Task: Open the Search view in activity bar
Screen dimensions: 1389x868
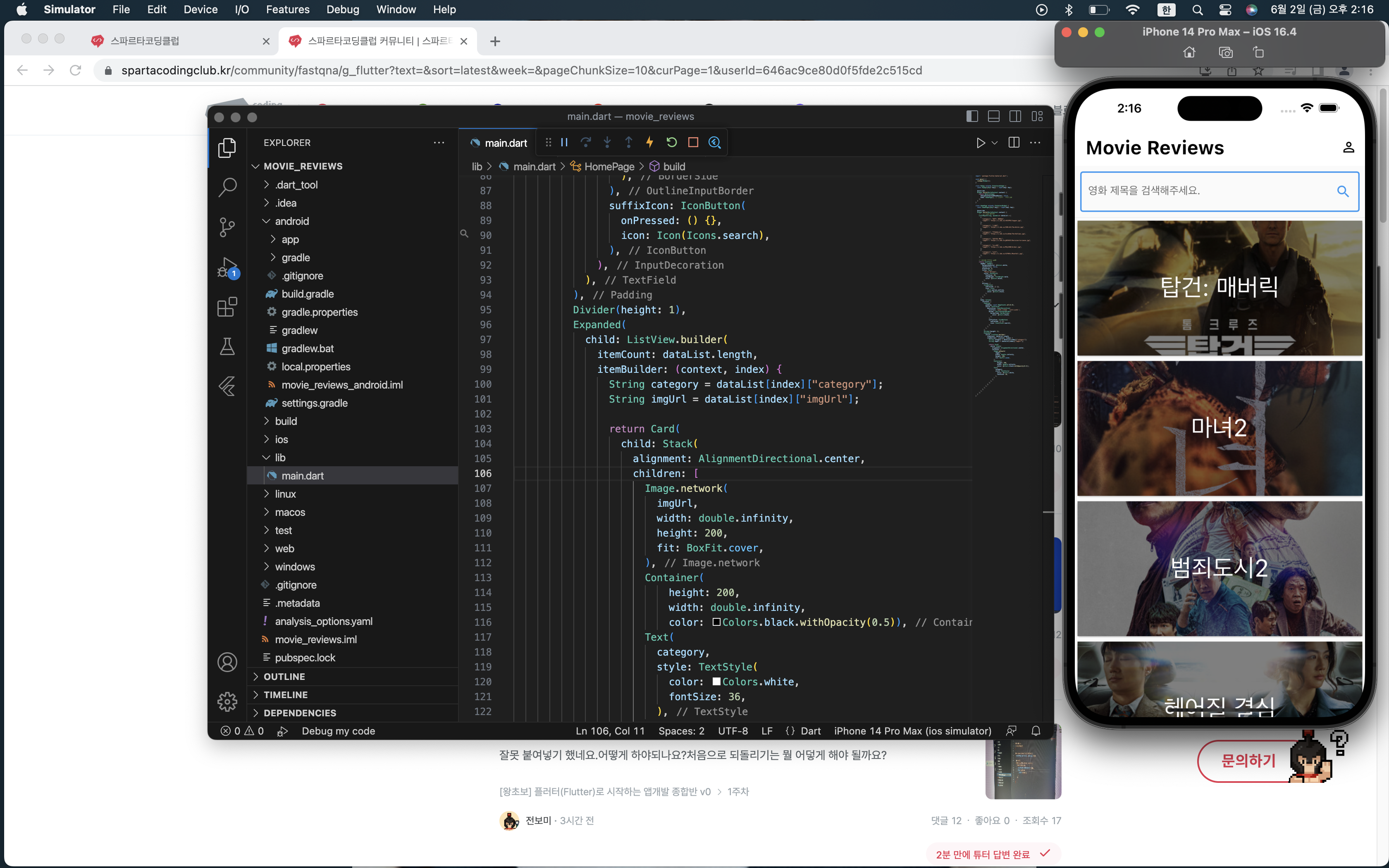Action: [x=227, y=186]
